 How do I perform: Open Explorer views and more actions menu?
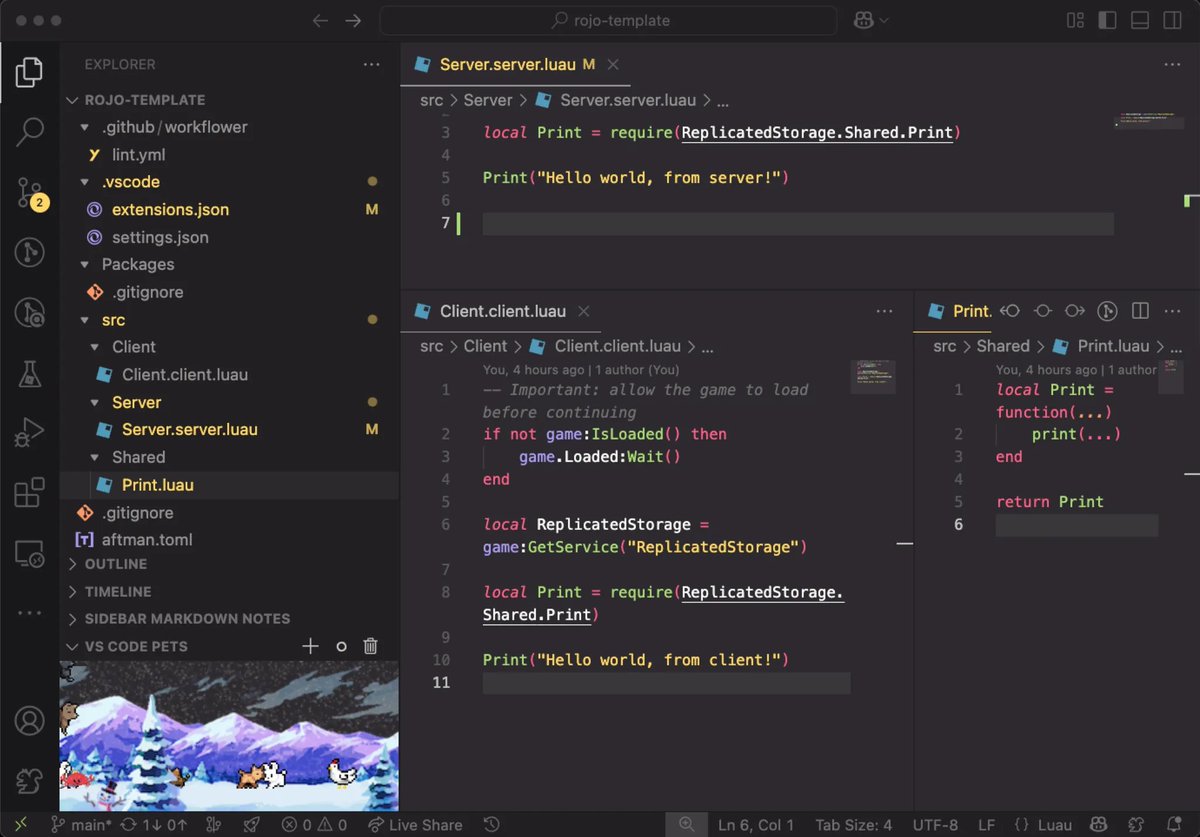click(x=372, y=64)
